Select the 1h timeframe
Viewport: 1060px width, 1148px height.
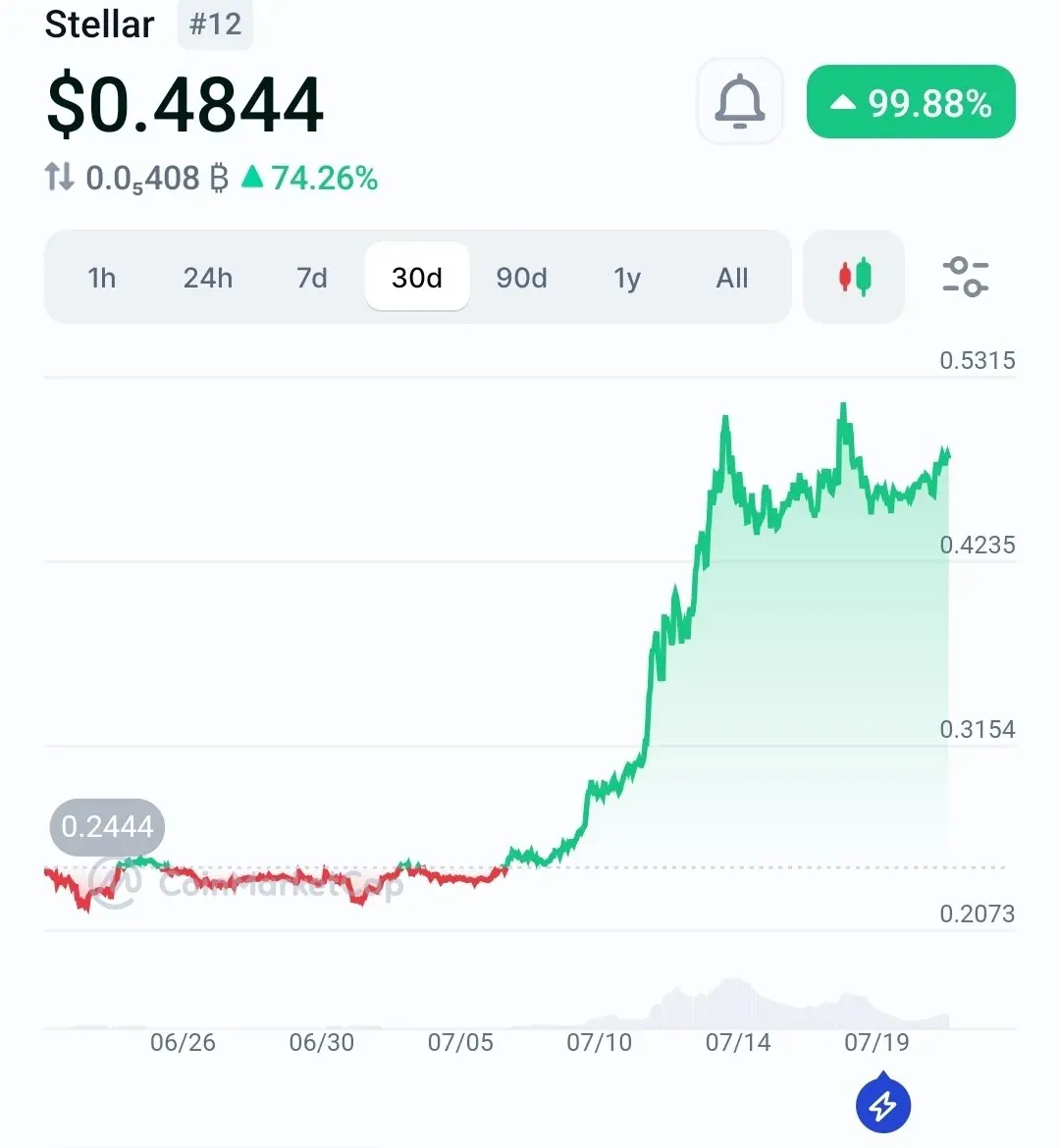[102, 278]
